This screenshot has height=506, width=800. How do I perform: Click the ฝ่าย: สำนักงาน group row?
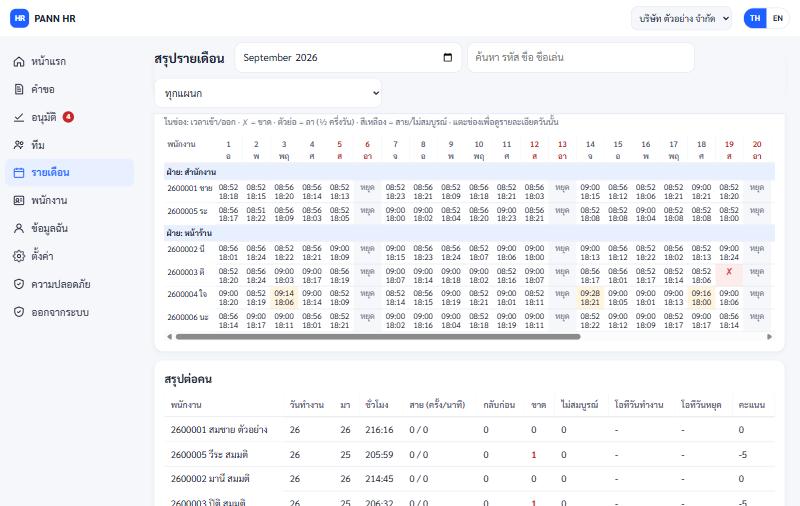469,172
